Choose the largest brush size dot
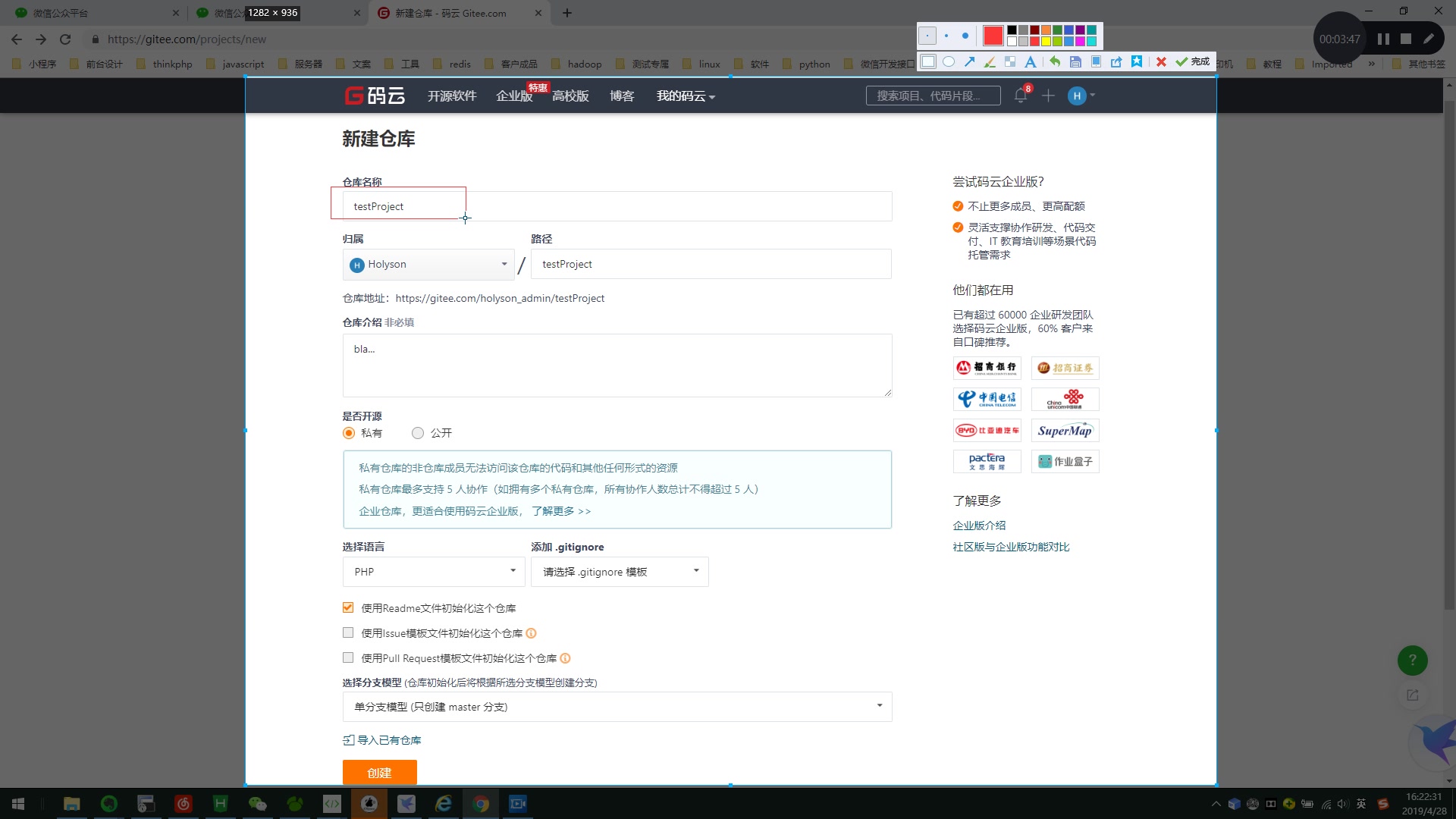1456x819 pixels. (965, 36)
